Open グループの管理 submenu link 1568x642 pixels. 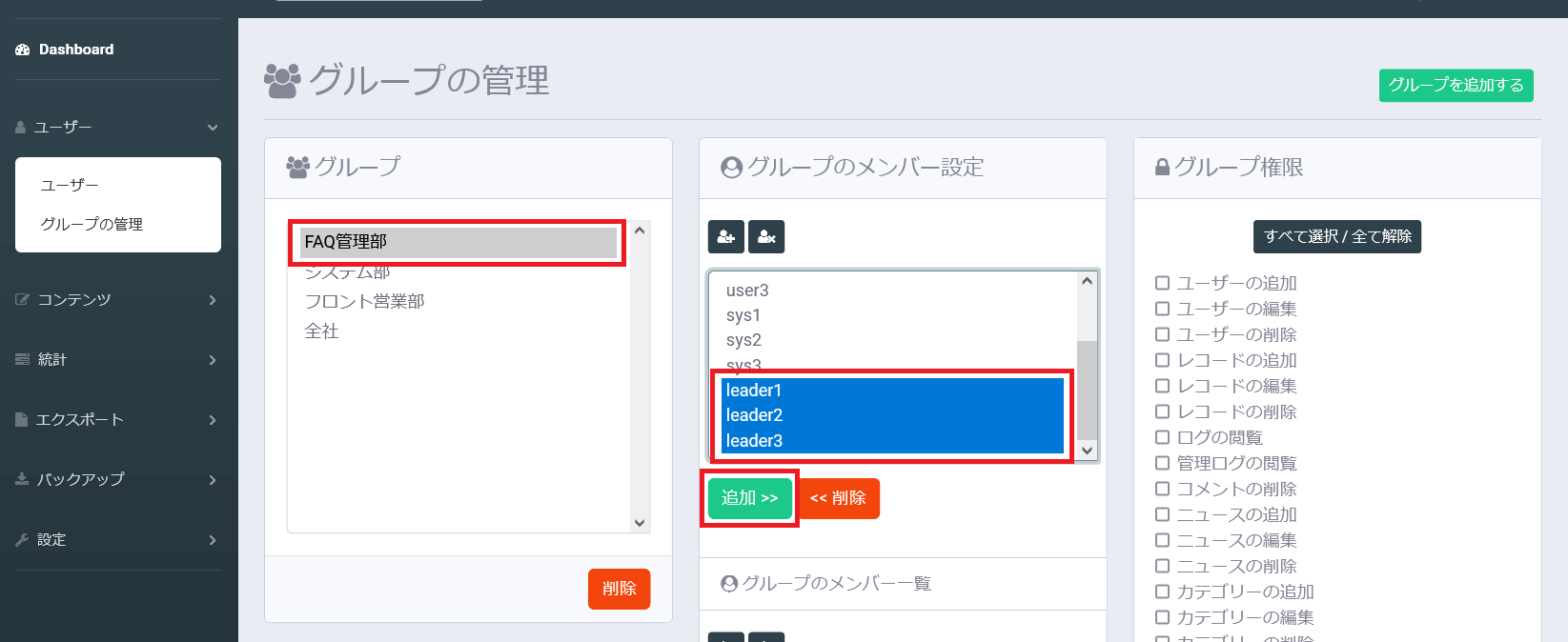(x=92, y=224)
